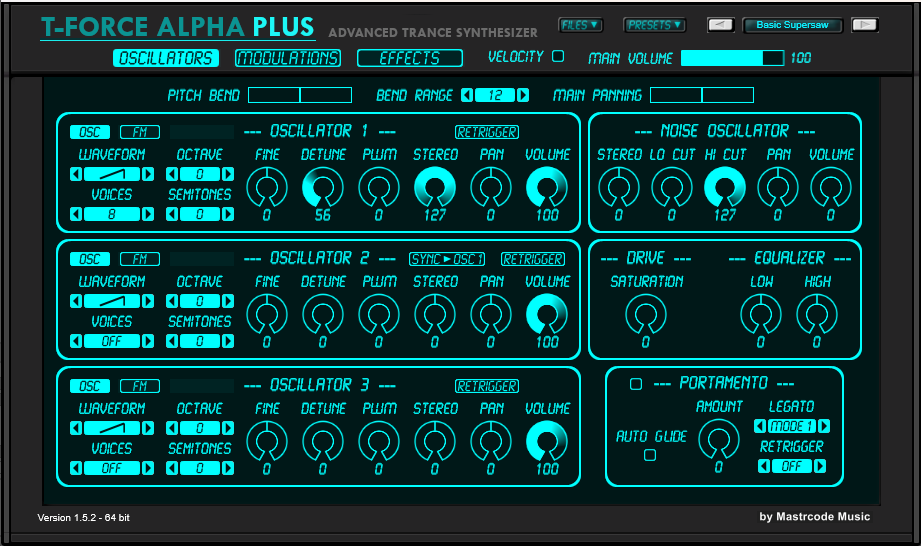The image size is (921, 546).
Task: Click the Oscillator 1 voices value 8
Action: tap(112, 214)
